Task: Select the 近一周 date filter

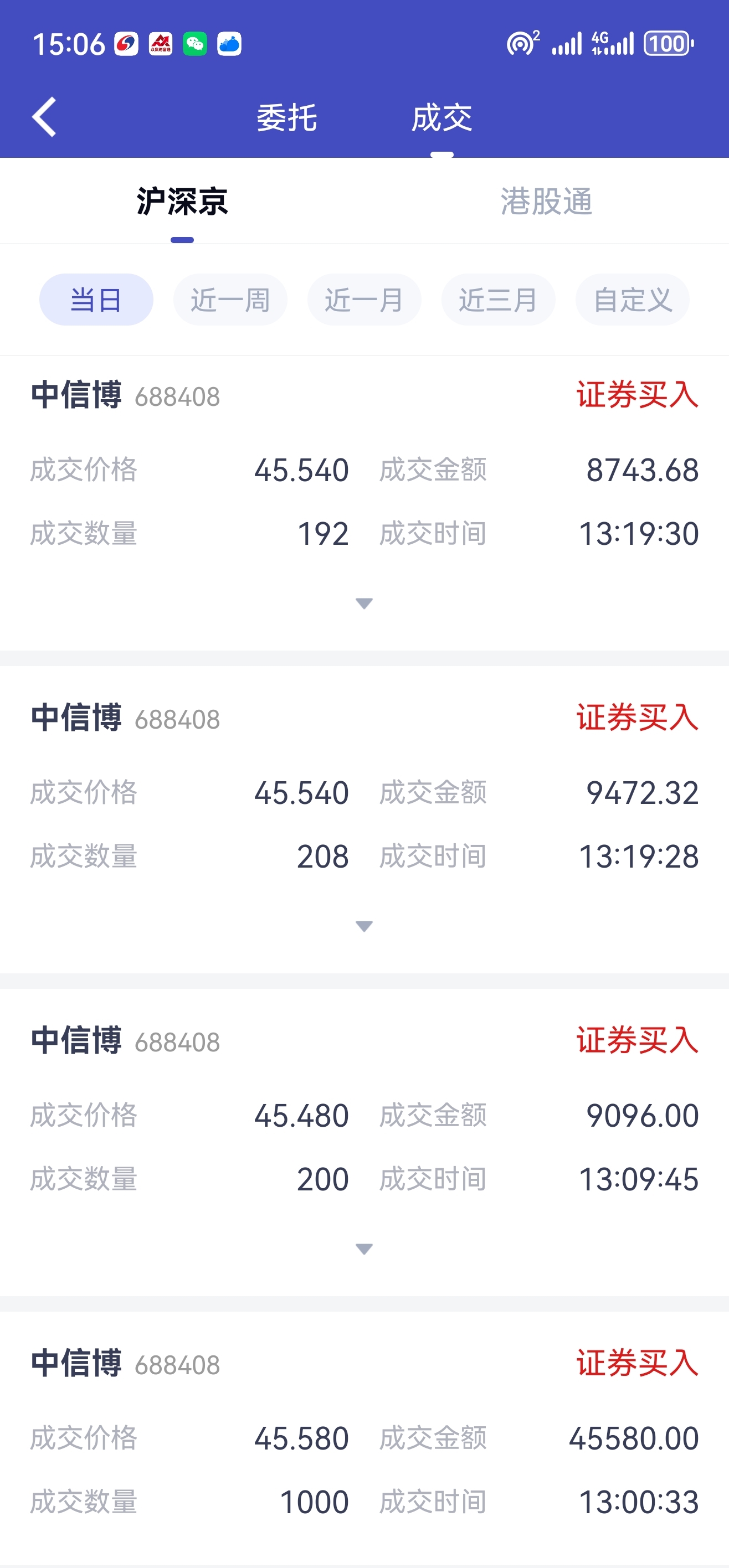Action: pos(230,300)
